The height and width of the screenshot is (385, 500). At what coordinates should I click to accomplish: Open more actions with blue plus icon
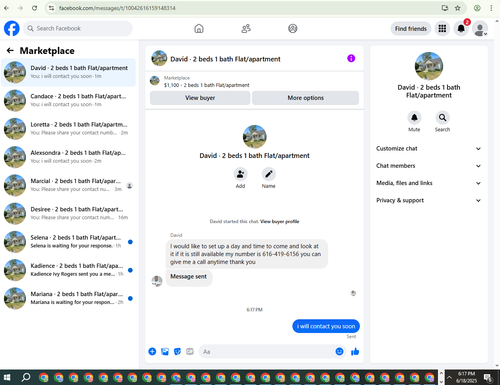[x=152, y=351]
